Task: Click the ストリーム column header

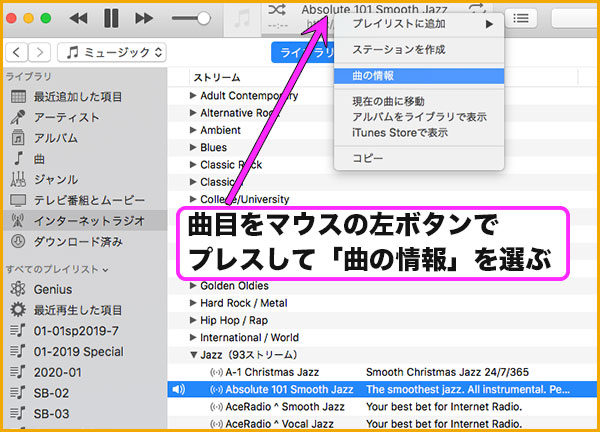Action: point(217,78)
